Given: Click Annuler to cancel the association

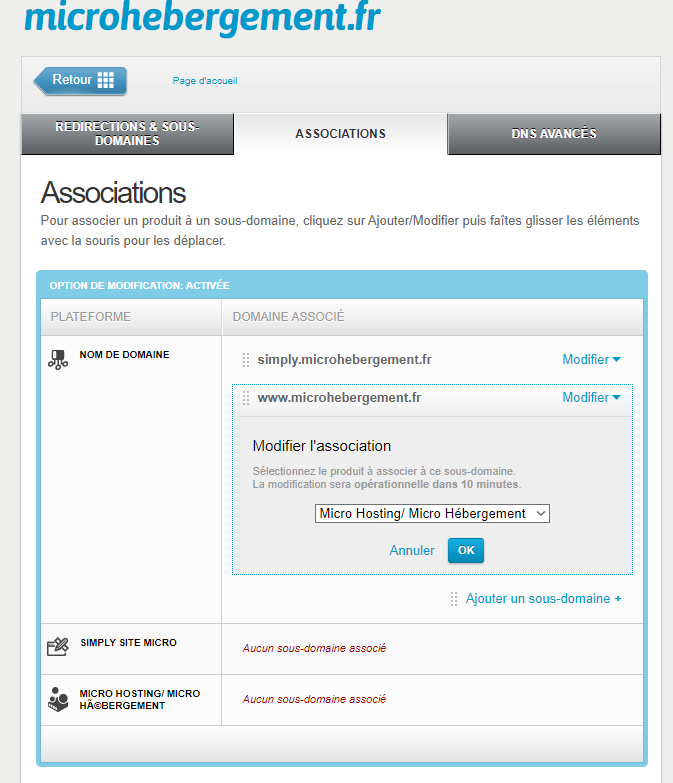Looking at the screenshot, I should click(412, 550).
